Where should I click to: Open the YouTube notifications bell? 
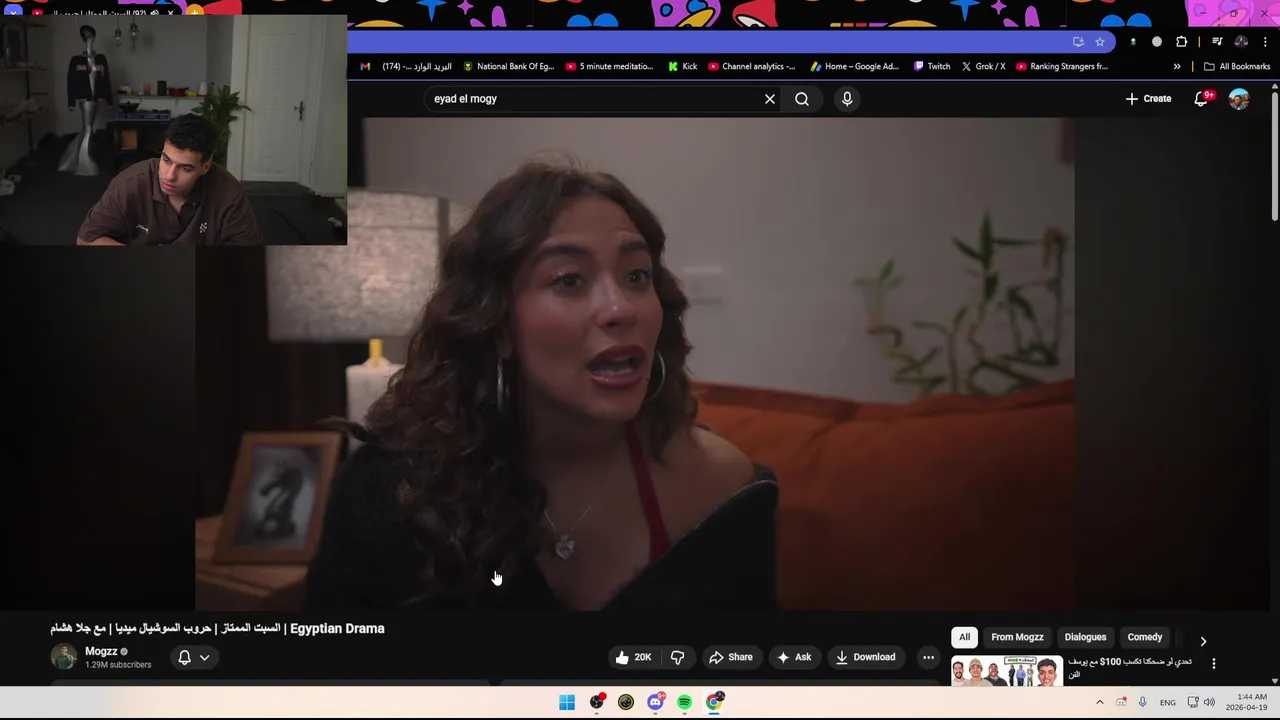tap(1202, 98)
